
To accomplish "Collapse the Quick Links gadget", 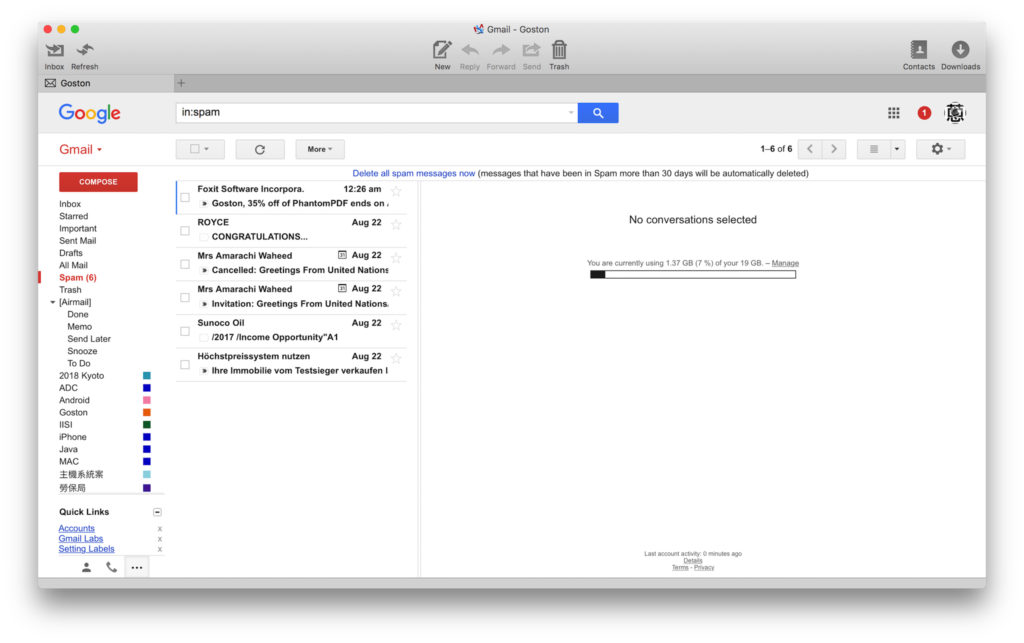I will (x=157, y=512).
